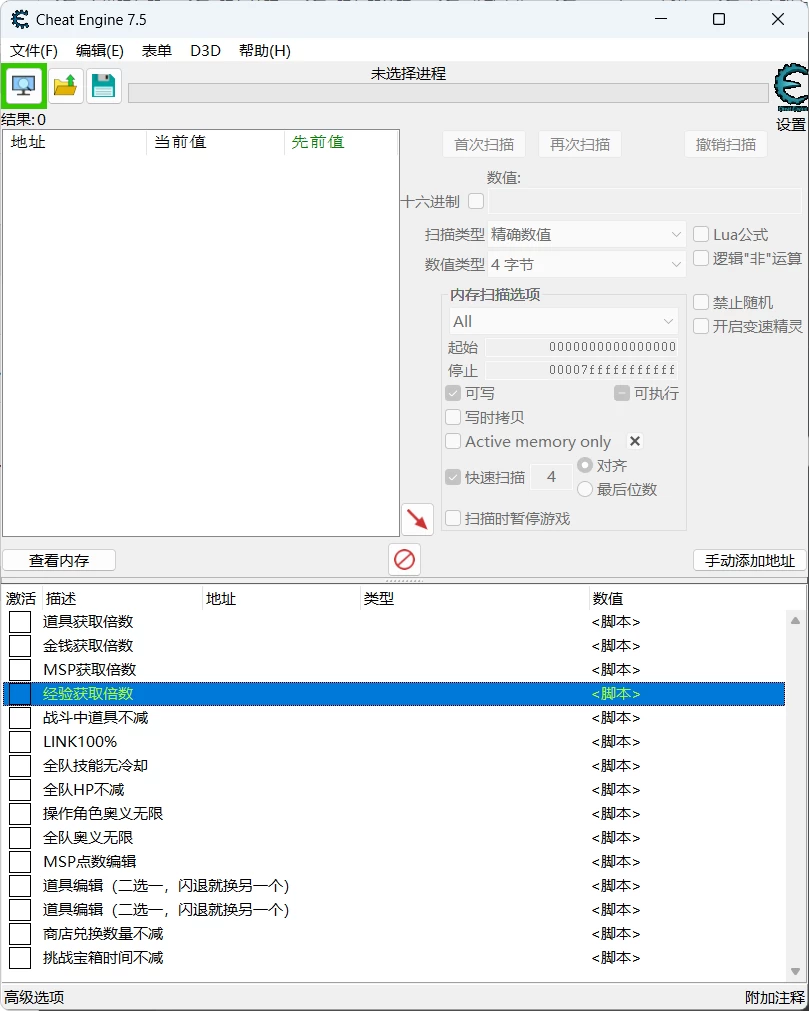The image size is (809, 1011).
Task: Click the 起始 address field
Action: coord(582,347)
